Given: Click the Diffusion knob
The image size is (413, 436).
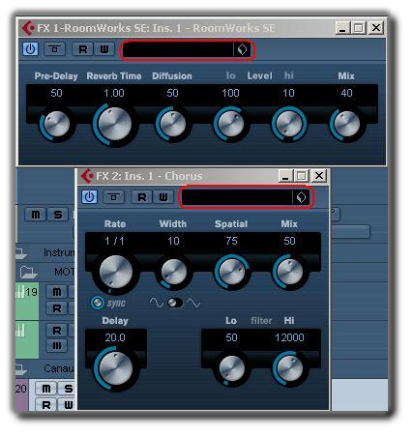Looking at the screenshot, I should click(173, 124).
